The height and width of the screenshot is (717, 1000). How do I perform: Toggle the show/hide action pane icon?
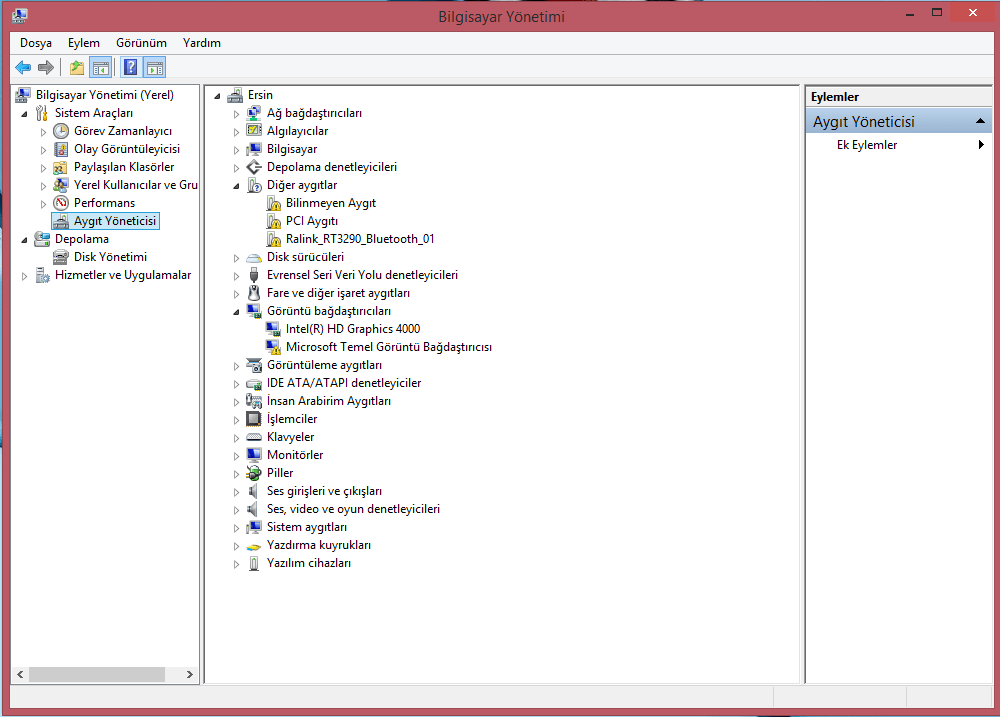coord(155,67)
